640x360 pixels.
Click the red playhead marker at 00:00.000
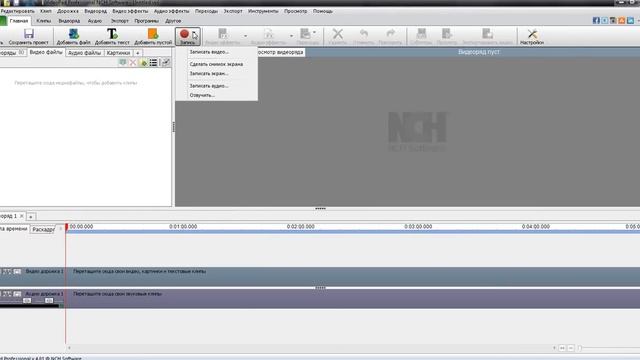pos(67,227)
